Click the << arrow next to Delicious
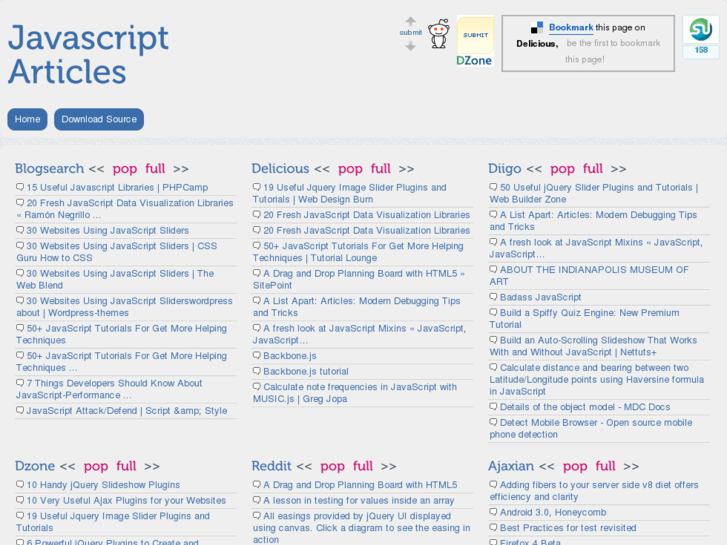 pyautogui.click(x=322, y=169)
